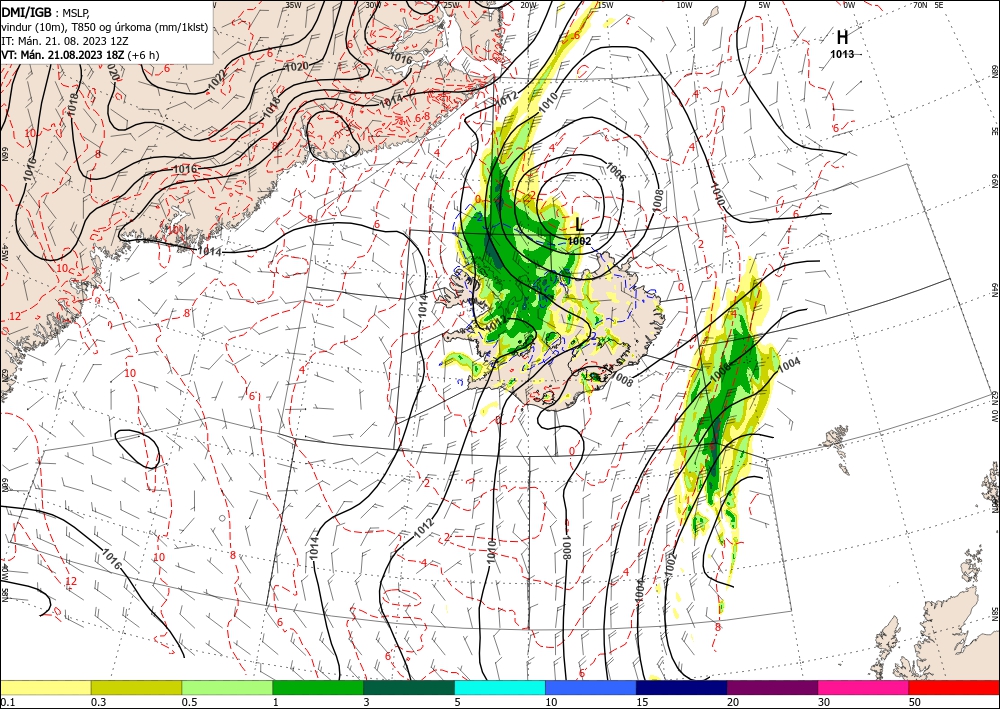The width and height of the screenshot is (1000, 709).
Task: Click the light green 0.5–1 mm legend swatch
Action: pos(227,687)
